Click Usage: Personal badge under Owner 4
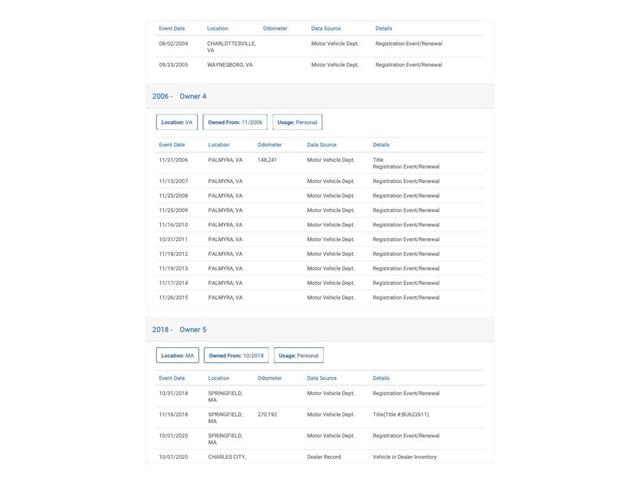 297,122
